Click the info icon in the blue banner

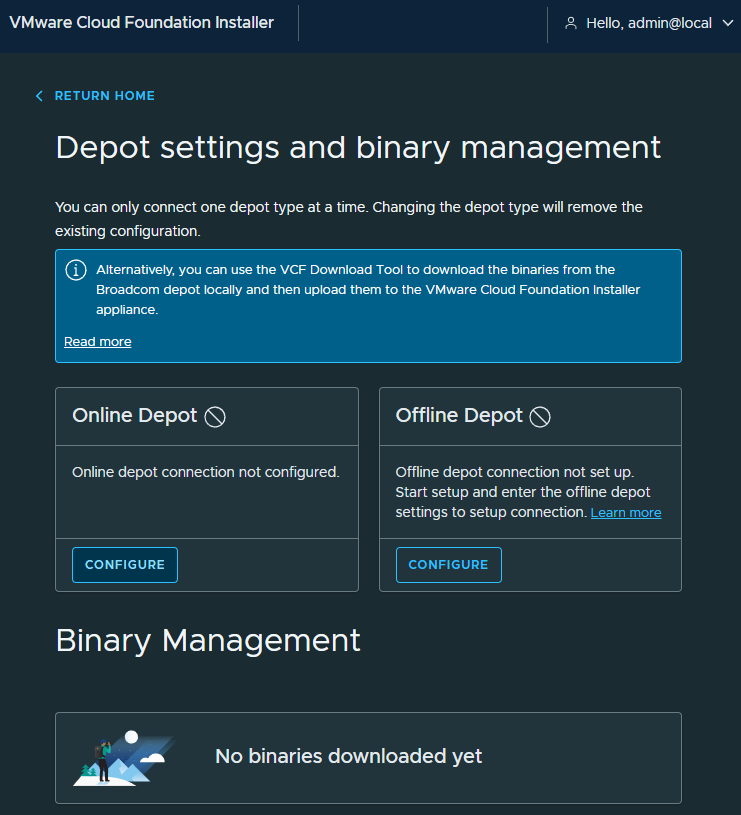point(76,270)
